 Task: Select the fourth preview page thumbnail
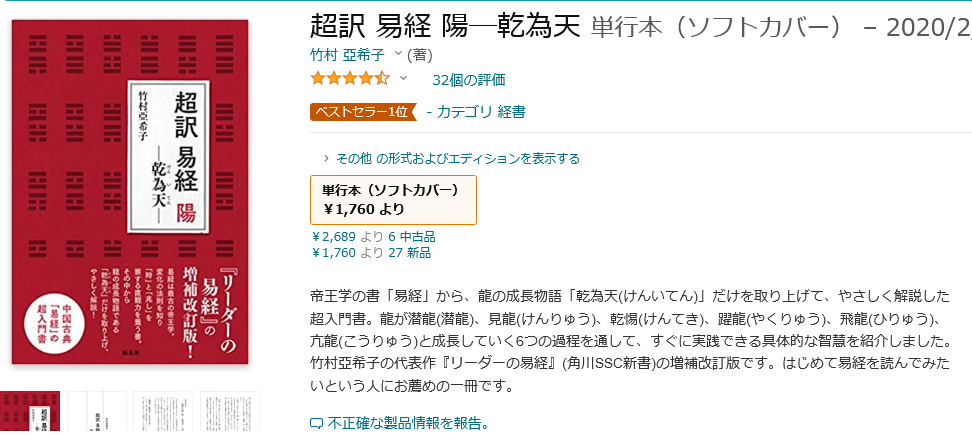230,411
